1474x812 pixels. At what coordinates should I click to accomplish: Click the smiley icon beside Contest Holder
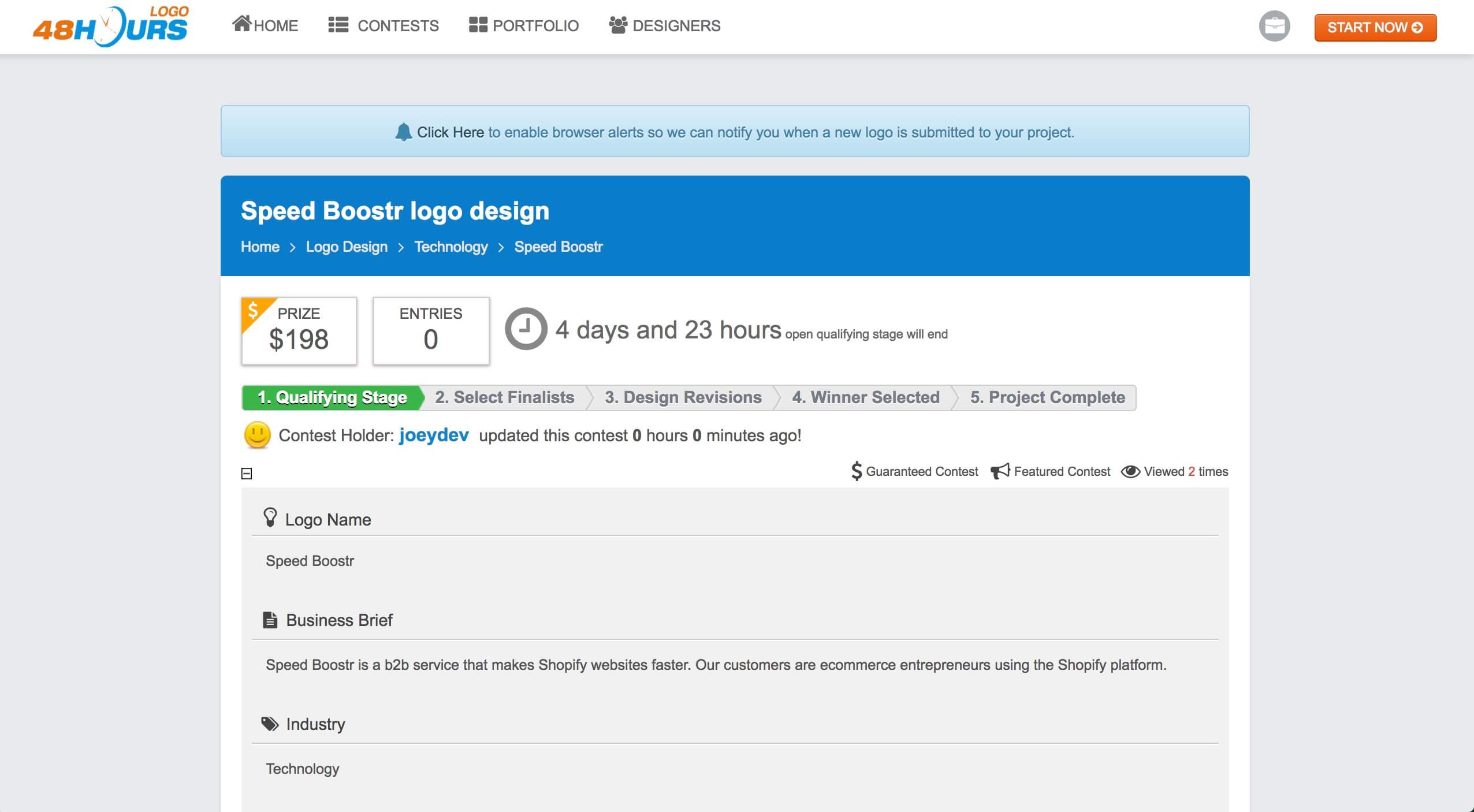click(x=258, y=435)
